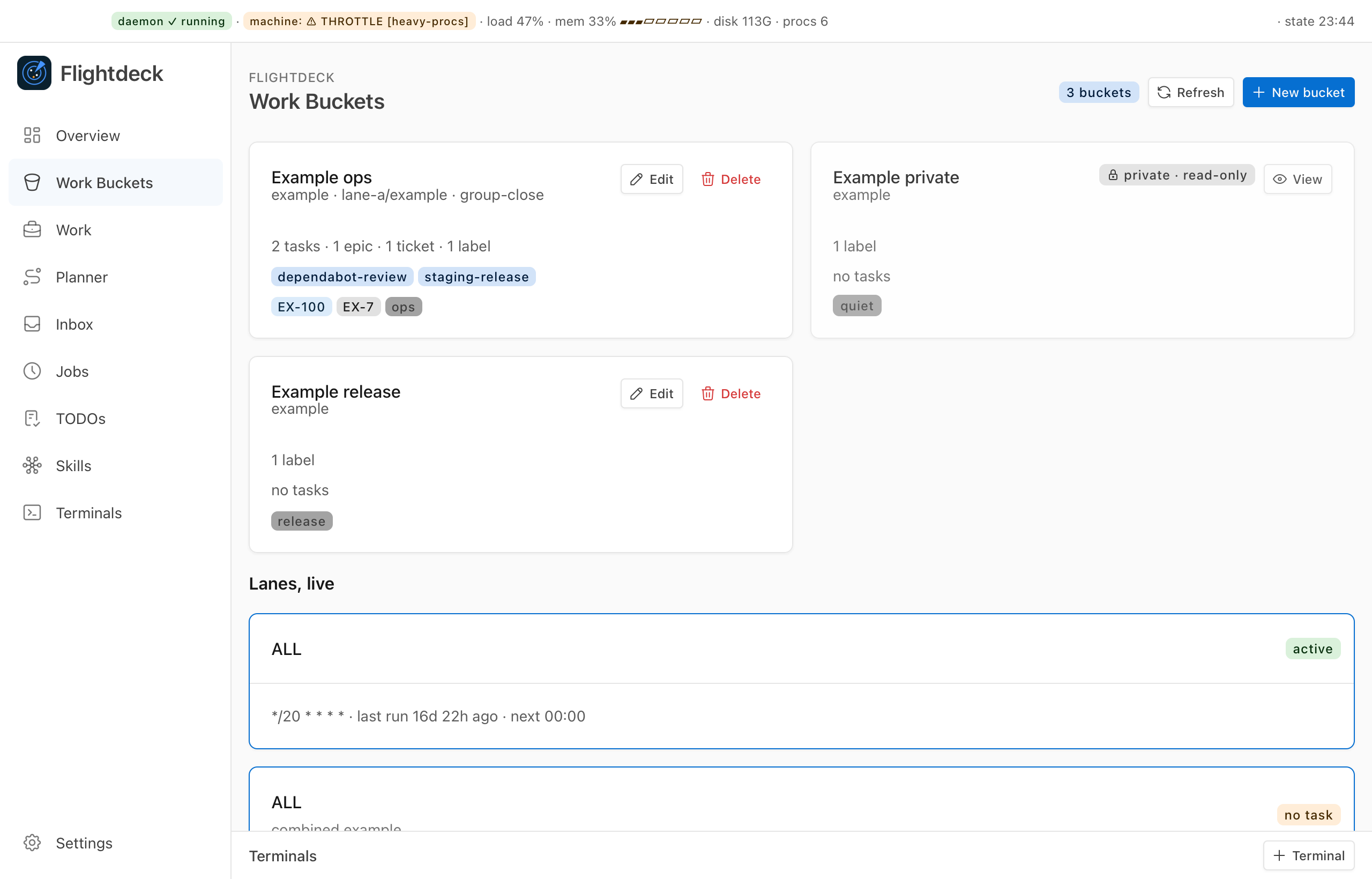Click the trash icon on Example release

[707, 394]
